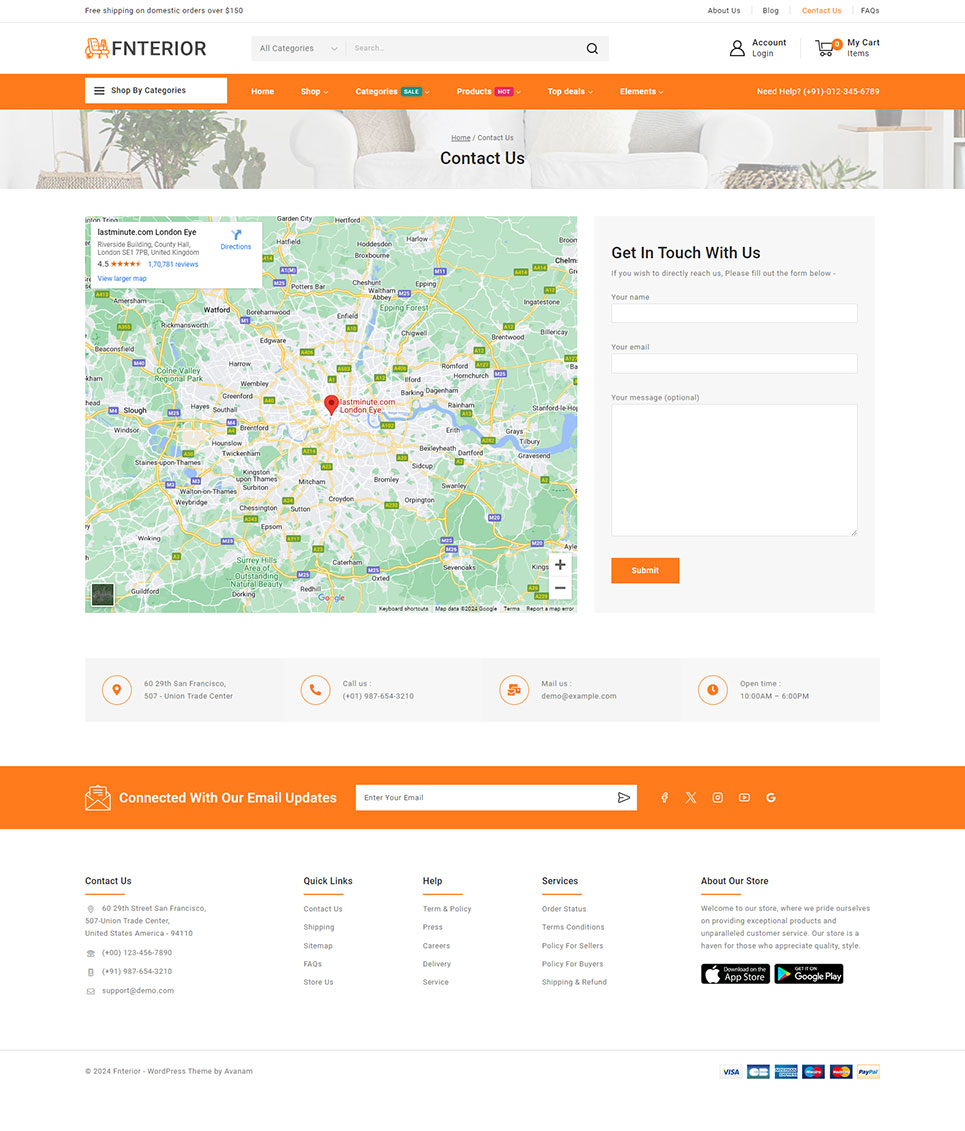Click the map Directions icon
Screen dimensions: 965x1131
point(236,236)
